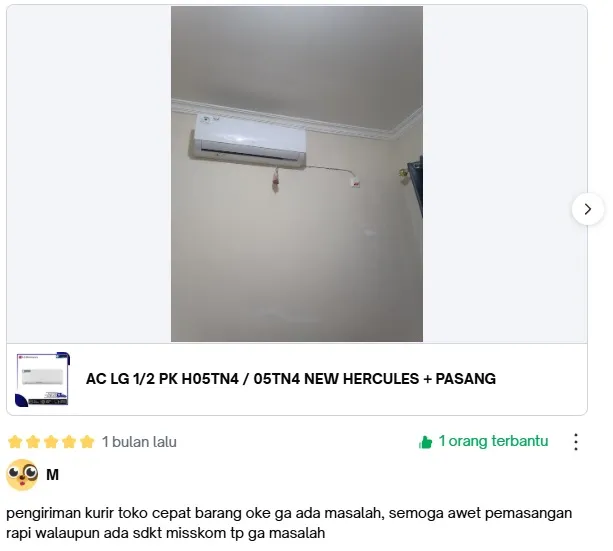Open AC LG 1/2 PK H05TN4 product link
The height and width of the screenshot is (551, 613).
[x=290, y=379]
